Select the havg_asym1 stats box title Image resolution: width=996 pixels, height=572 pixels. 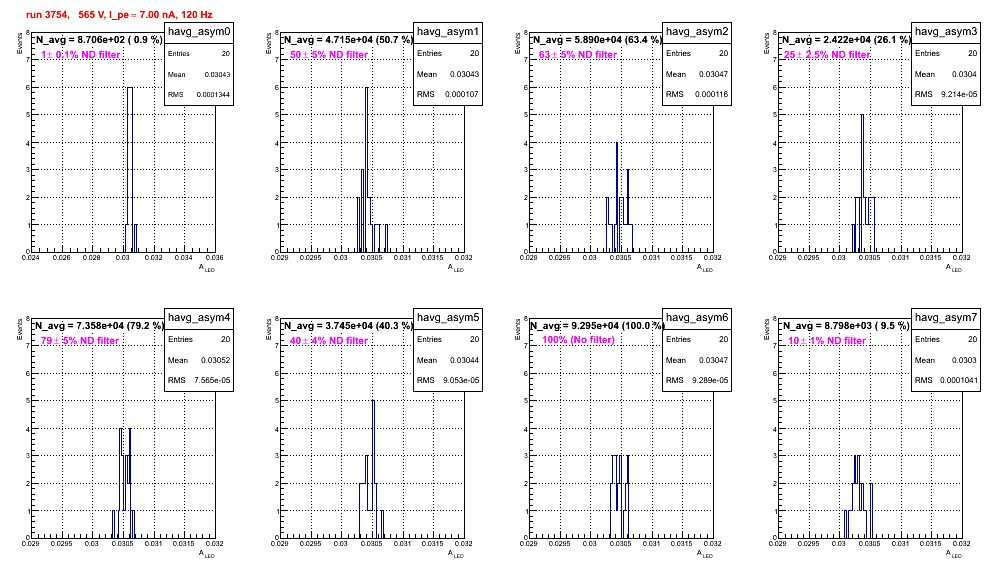448,31
